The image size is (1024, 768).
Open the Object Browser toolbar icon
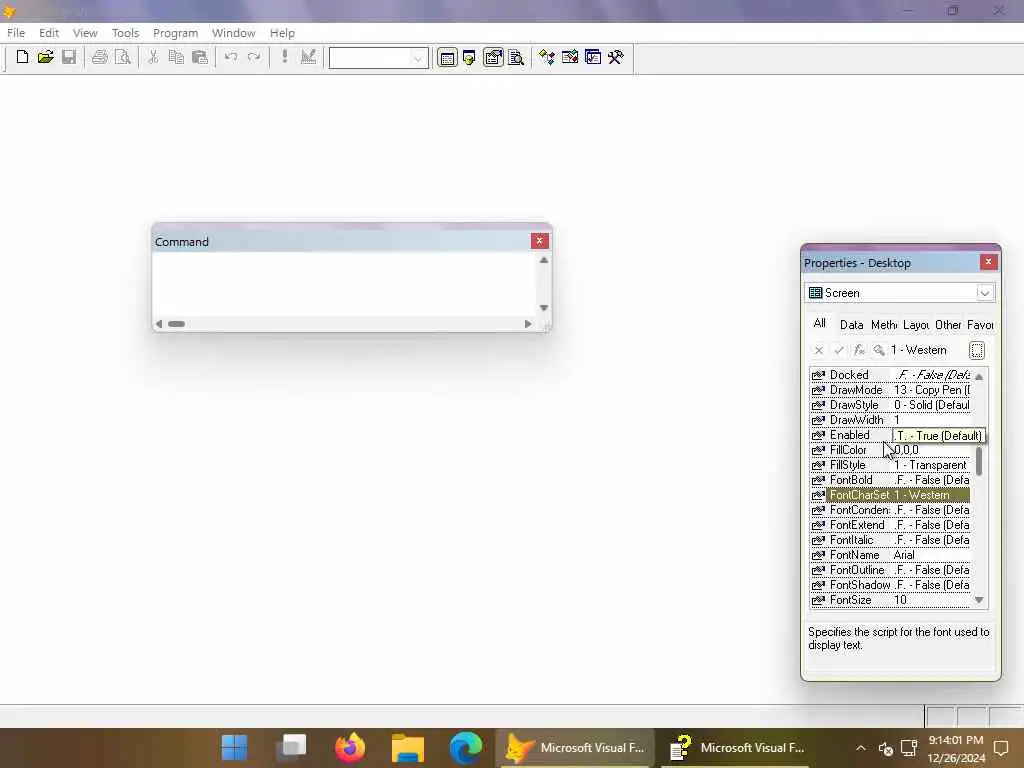coord(569,58)
